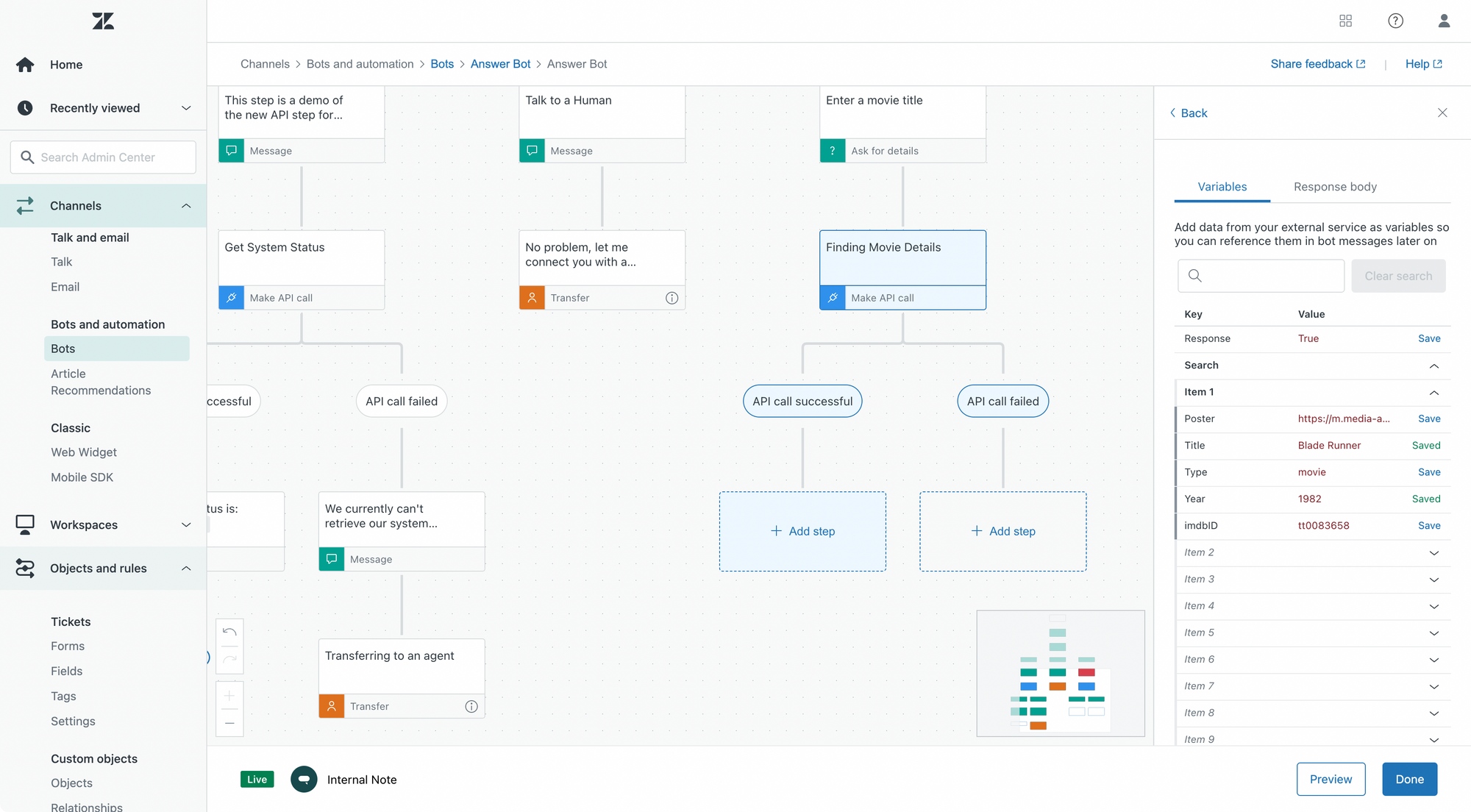Image resolution: width=1471 pixels, height=812 pixels.
Task: Click the flow minimap thumbnail
Action: (1060, 673)
